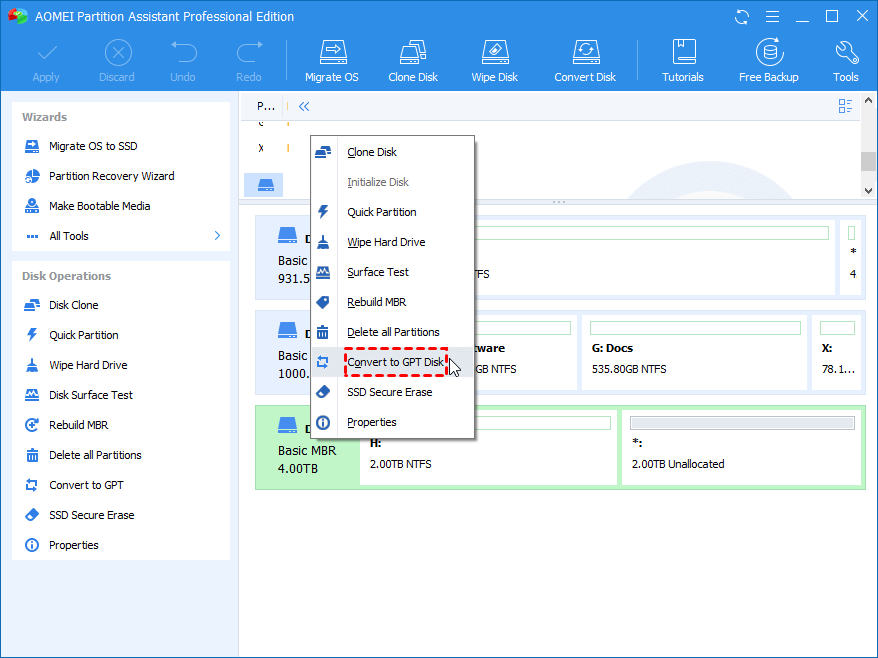
Task: Expand All Tools submenu arrow
Action: pyautogui.click(x=217, y=236)
